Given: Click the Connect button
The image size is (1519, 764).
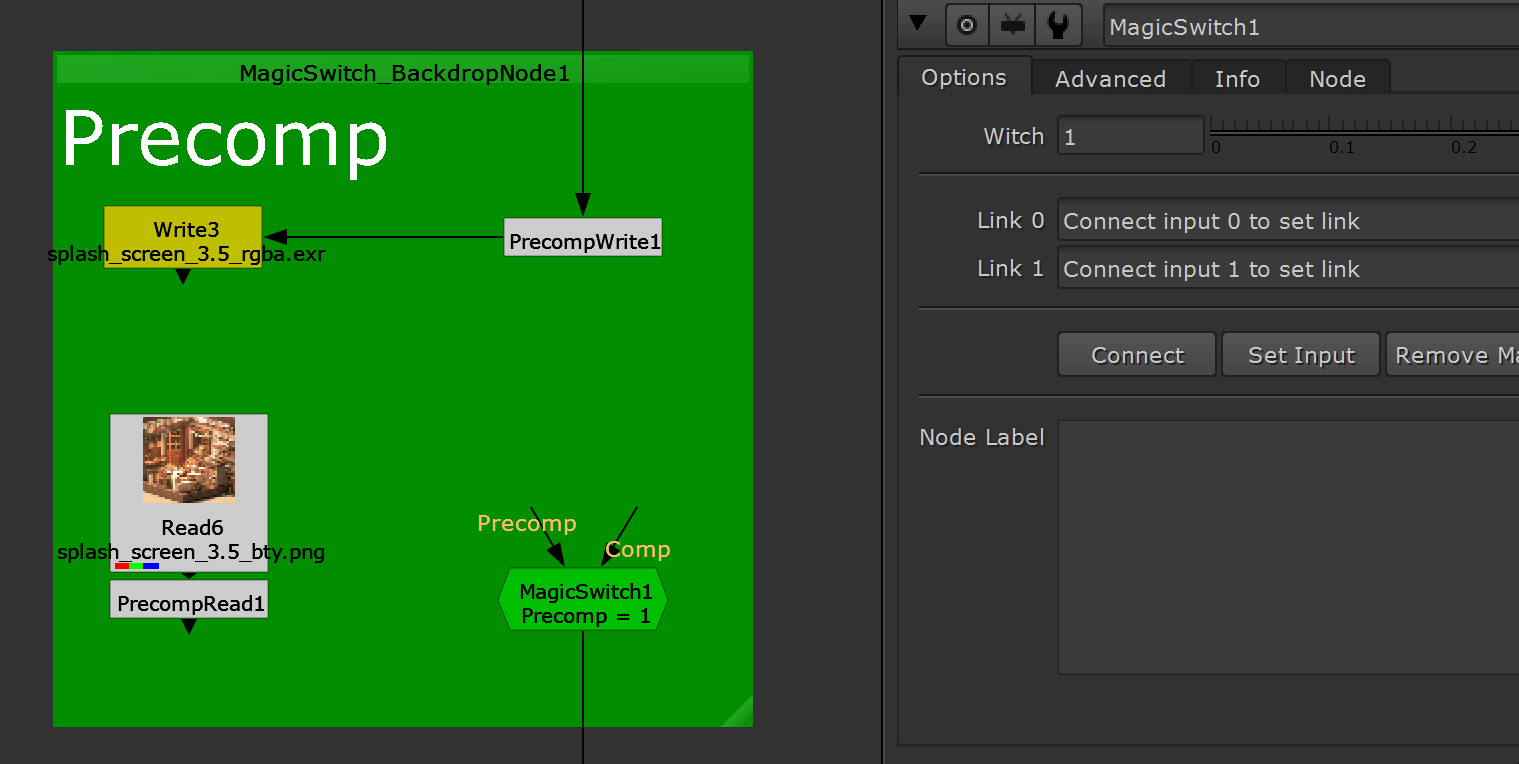Looking at the screenshot, I should 1137,355.
